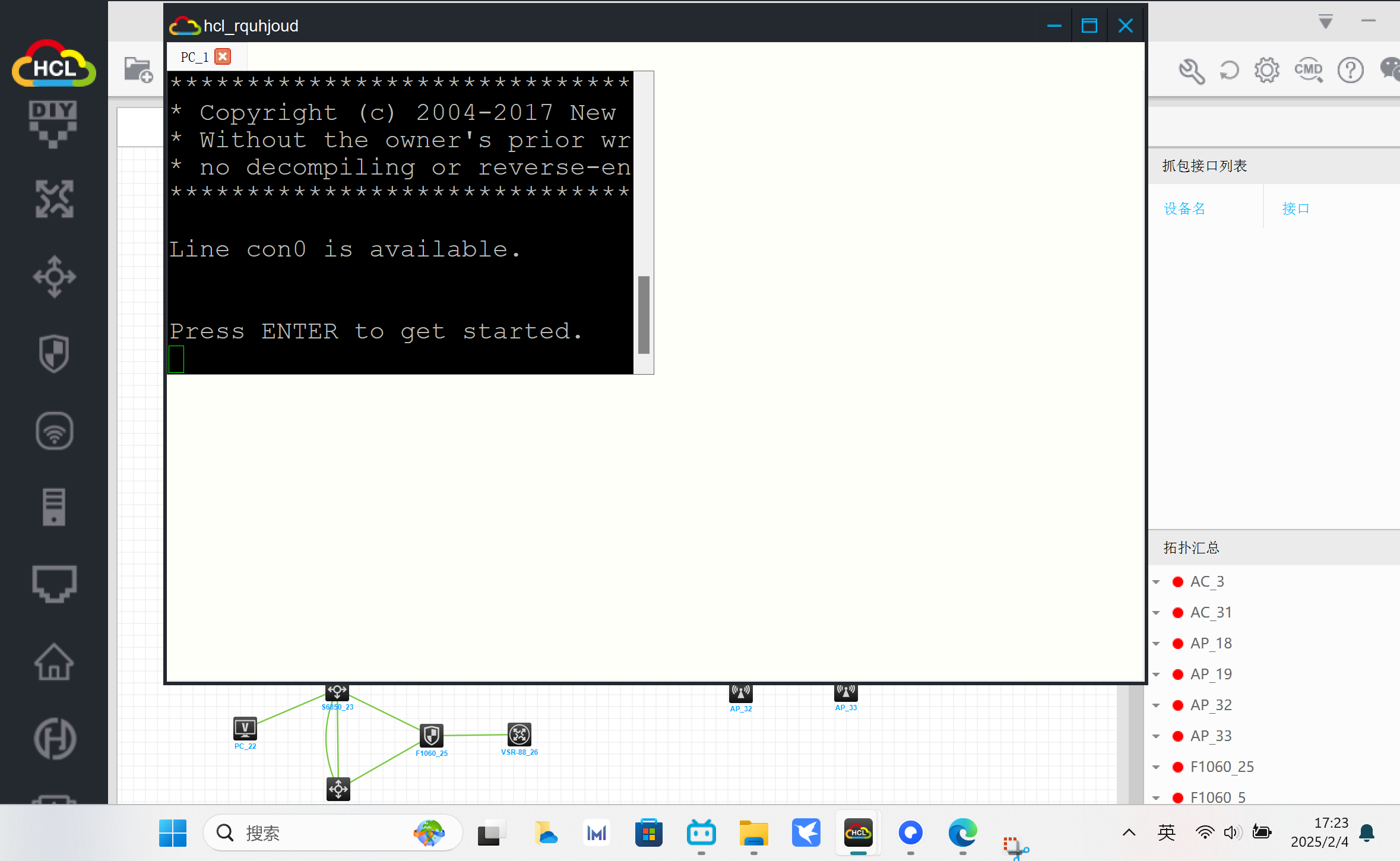Expand the AP_18 topology entry
Viewport: 1400px width, 861px height.
click(1156, 644)
